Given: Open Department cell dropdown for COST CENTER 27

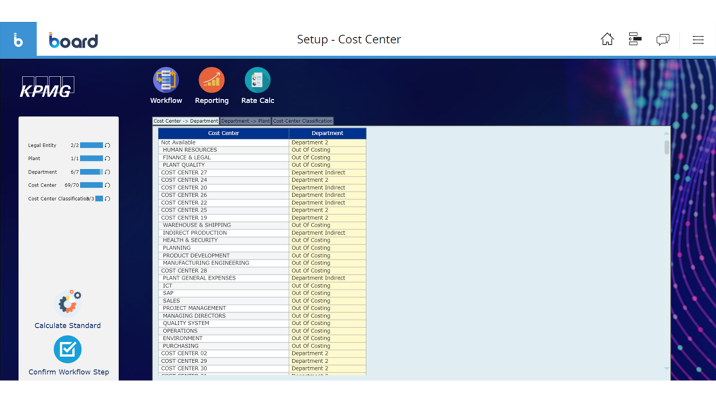Looking at the screenshot, I should click(327, 173).
